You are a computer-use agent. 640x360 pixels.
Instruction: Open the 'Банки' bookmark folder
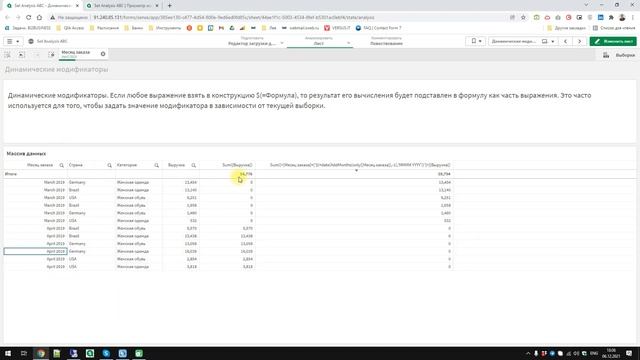134,28
